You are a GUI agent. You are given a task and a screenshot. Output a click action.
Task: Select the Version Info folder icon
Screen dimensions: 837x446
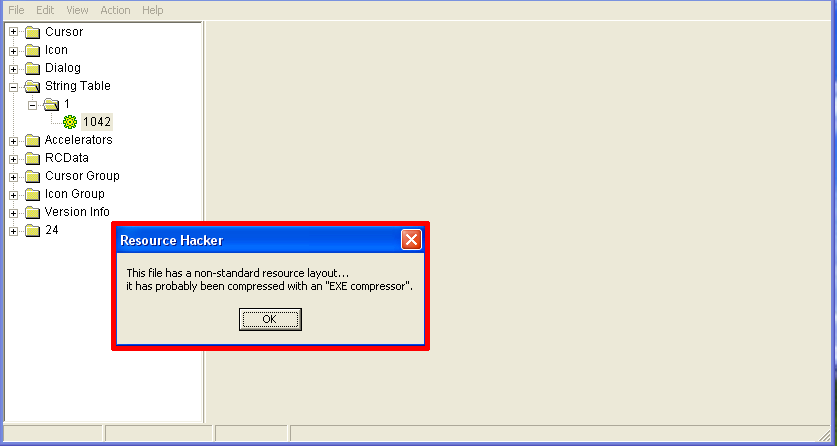pyautogui.click(x=33, y=212)
